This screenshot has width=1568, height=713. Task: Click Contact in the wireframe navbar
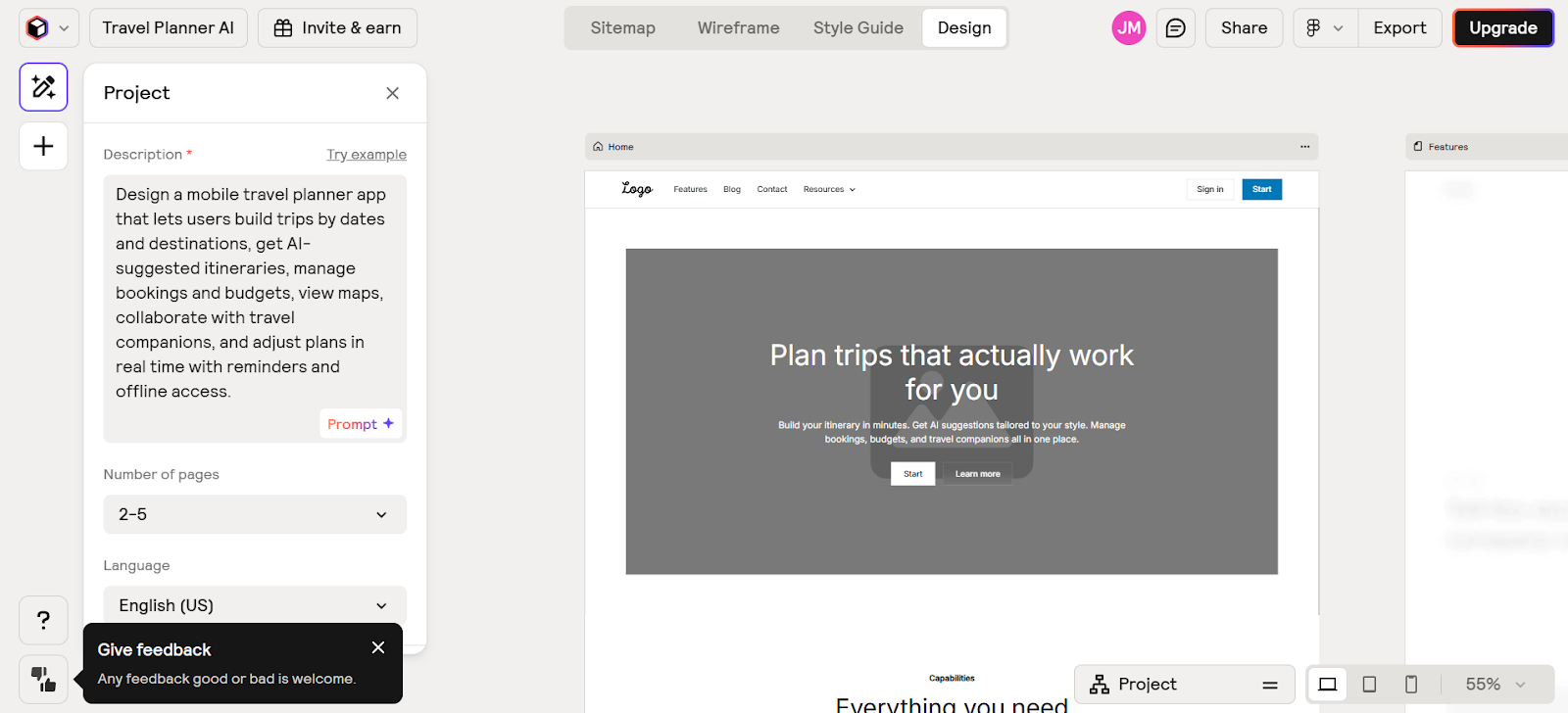coord(772,190)
